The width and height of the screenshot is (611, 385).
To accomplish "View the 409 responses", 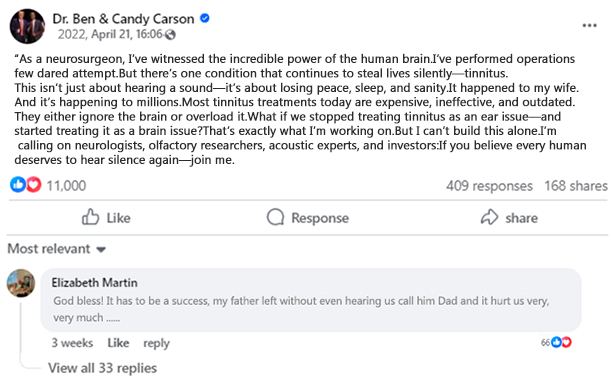I will point(489,186).
